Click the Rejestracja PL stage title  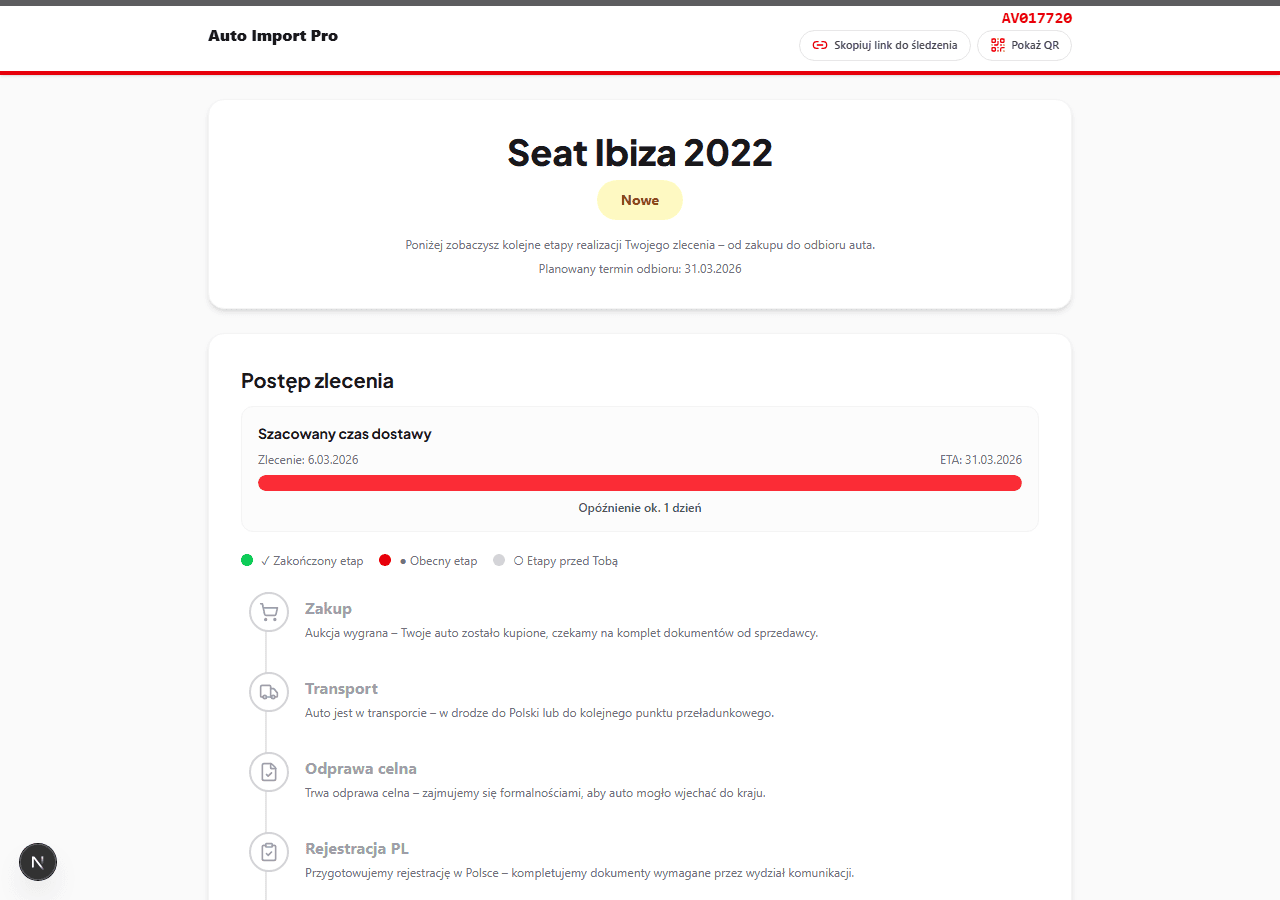(357, 848)
